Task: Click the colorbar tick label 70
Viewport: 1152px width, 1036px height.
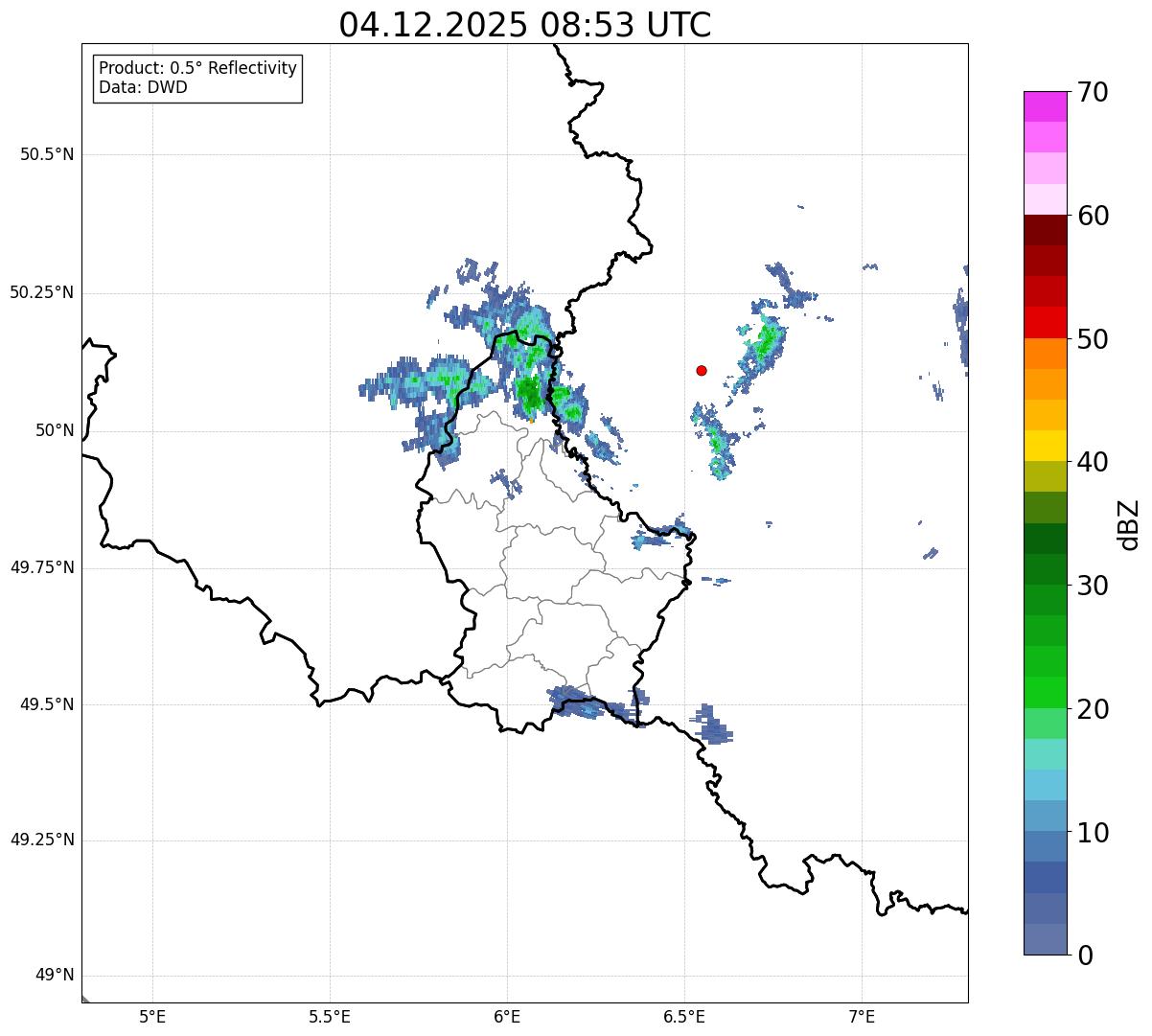Action: click(x=1093, y=93)
